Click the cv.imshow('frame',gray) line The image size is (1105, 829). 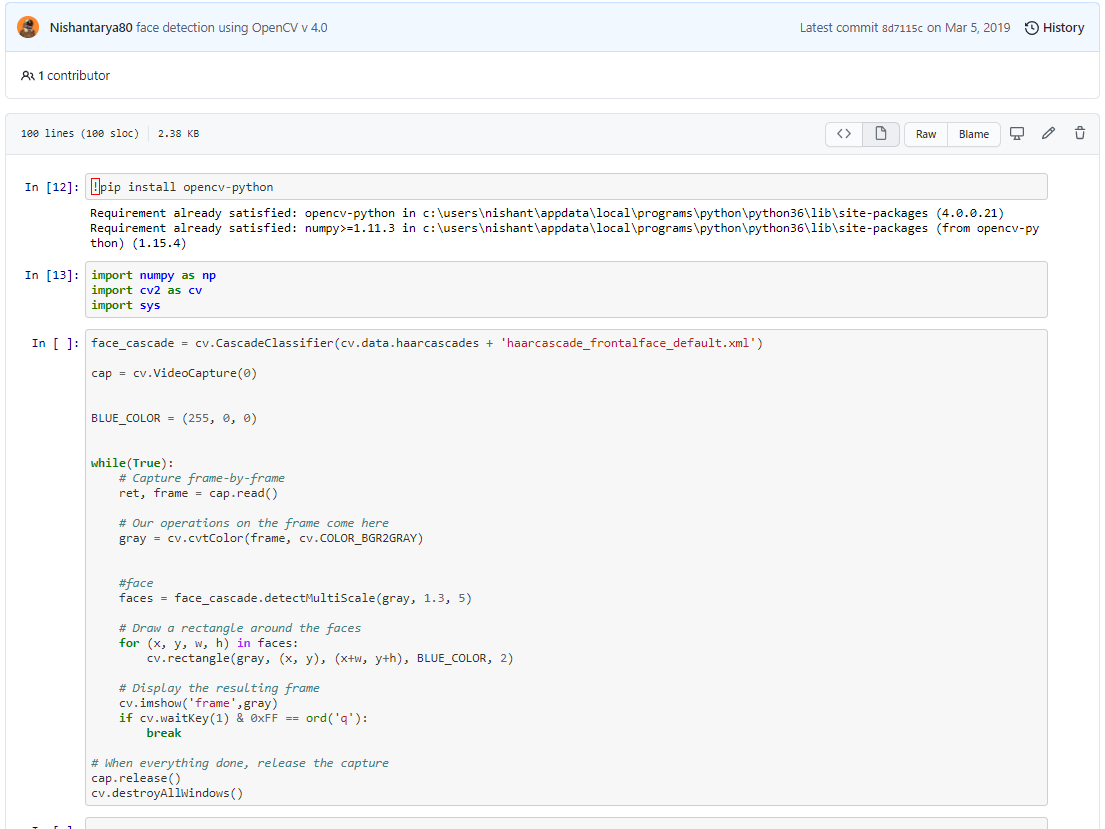(x=198, y=704)
